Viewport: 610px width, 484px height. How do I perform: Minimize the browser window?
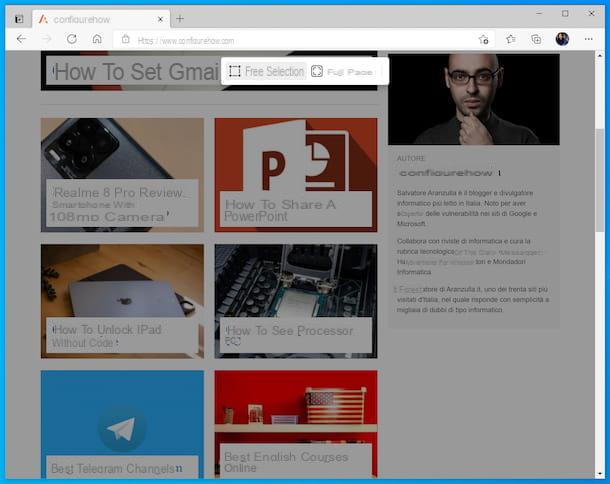(x=539, y=14)
